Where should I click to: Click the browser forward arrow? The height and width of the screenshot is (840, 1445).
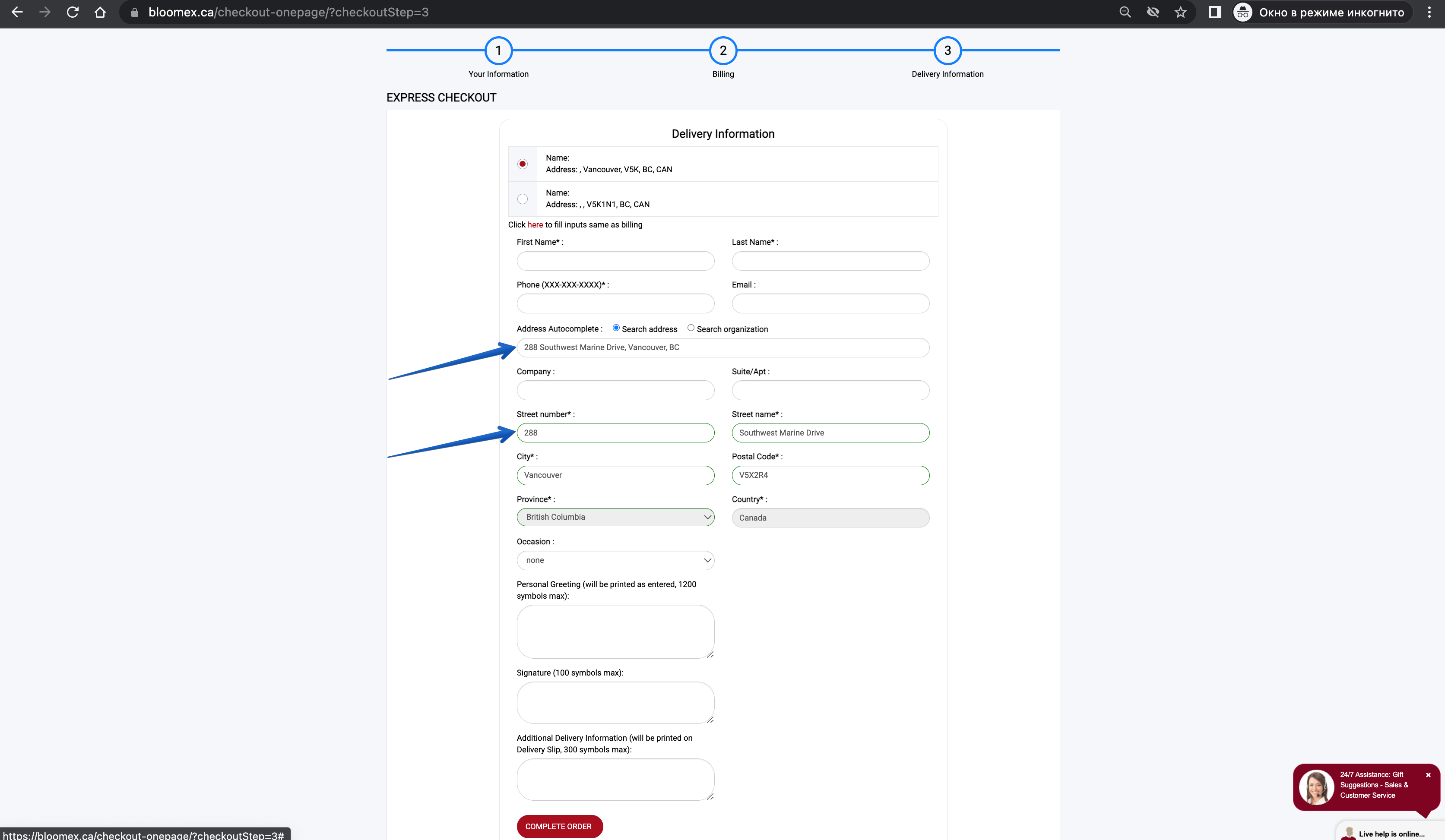45,12
